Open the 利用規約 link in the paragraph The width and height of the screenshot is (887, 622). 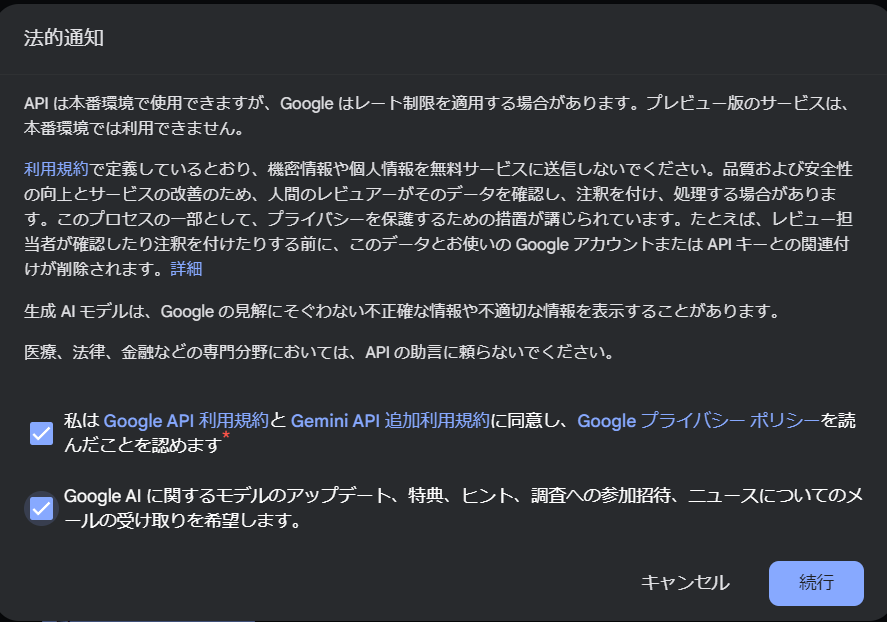[56, 169]
